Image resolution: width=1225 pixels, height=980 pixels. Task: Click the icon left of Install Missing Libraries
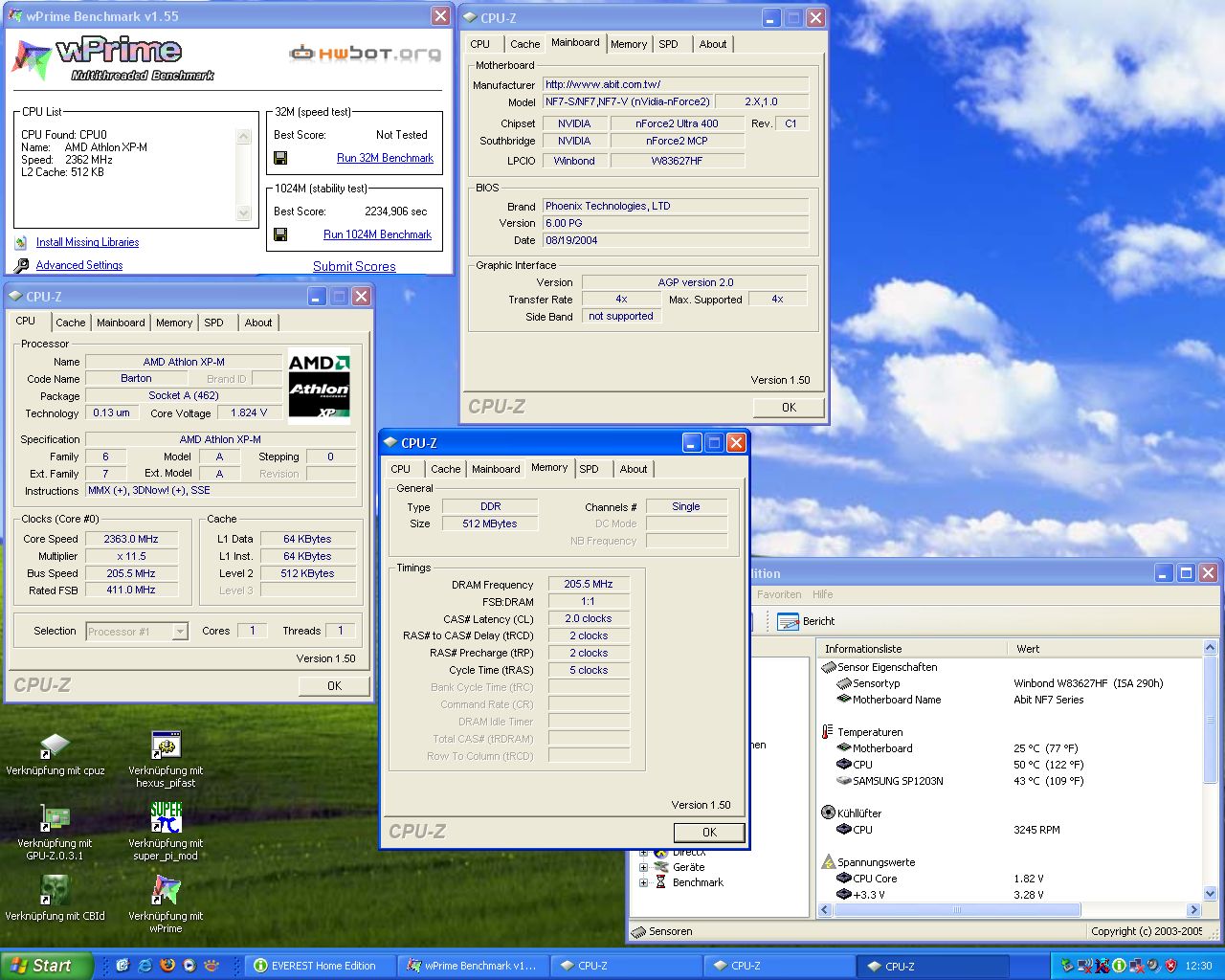[x=21, y=243]
